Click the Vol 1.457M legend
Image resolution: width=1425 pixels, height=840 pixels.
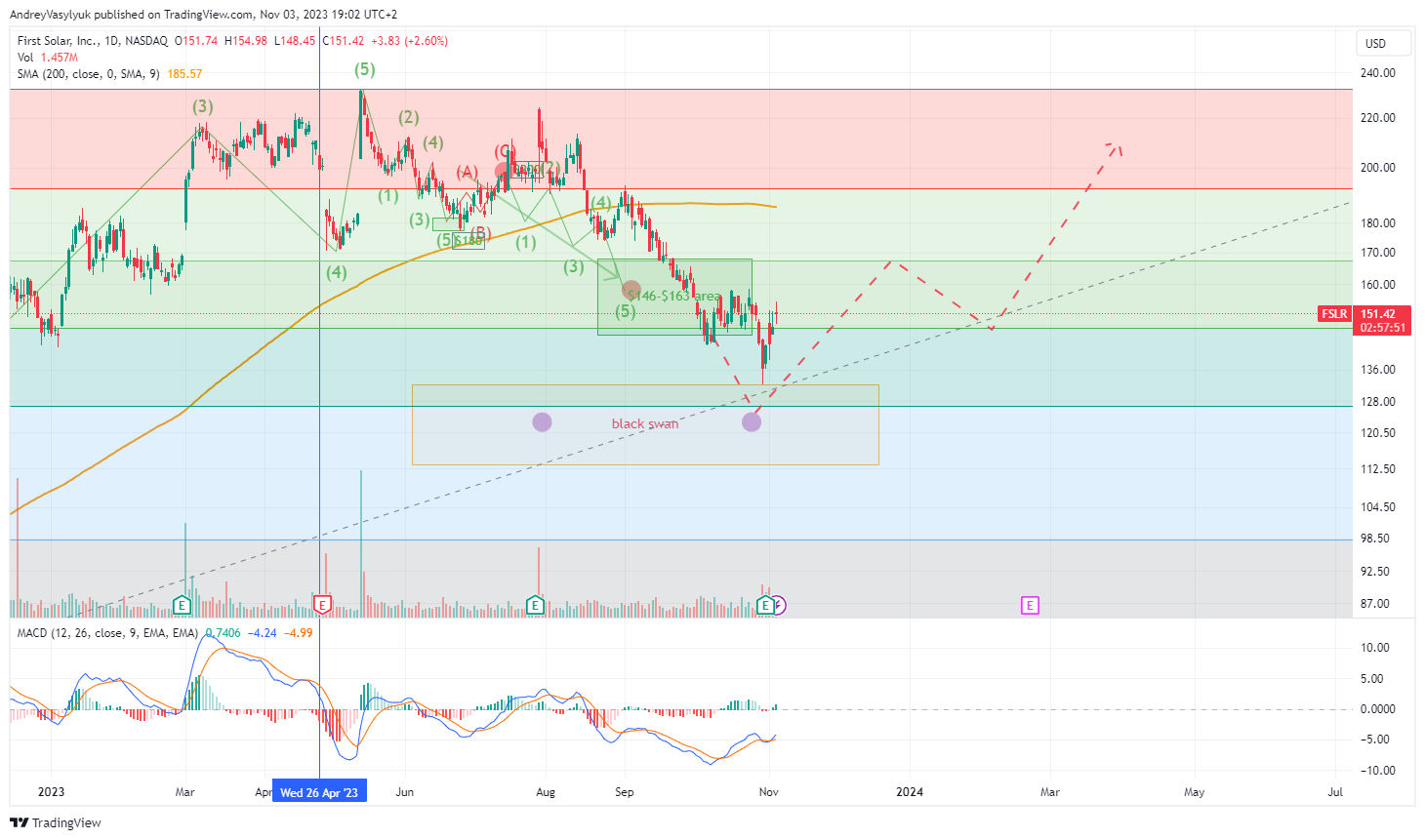pos(48,58)
